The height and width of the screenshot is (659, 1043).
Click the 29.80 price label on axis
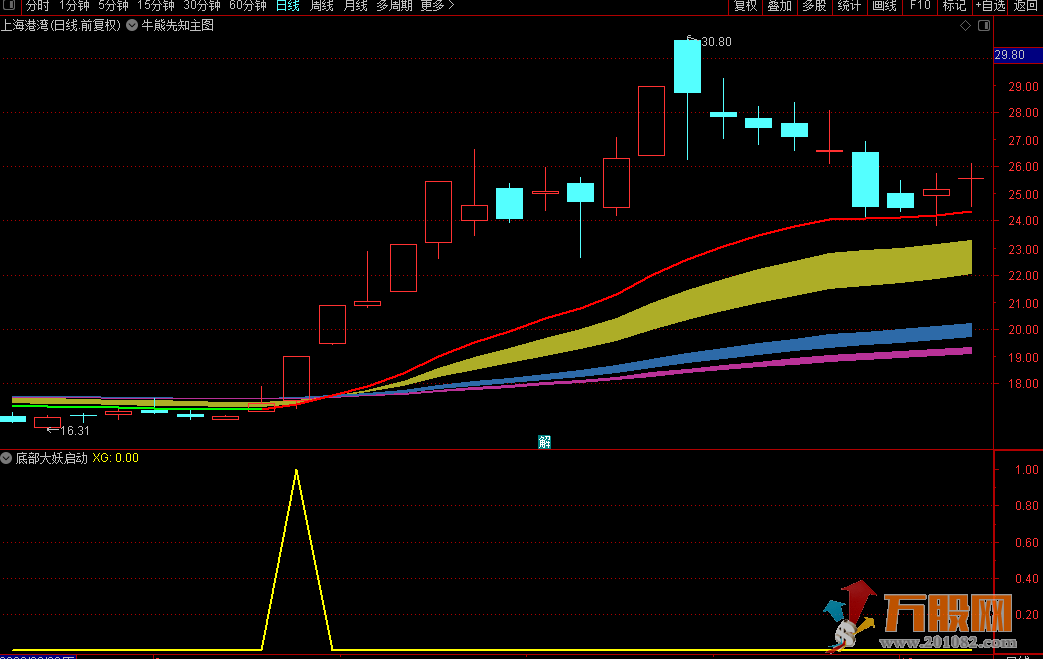[1010, 56]
